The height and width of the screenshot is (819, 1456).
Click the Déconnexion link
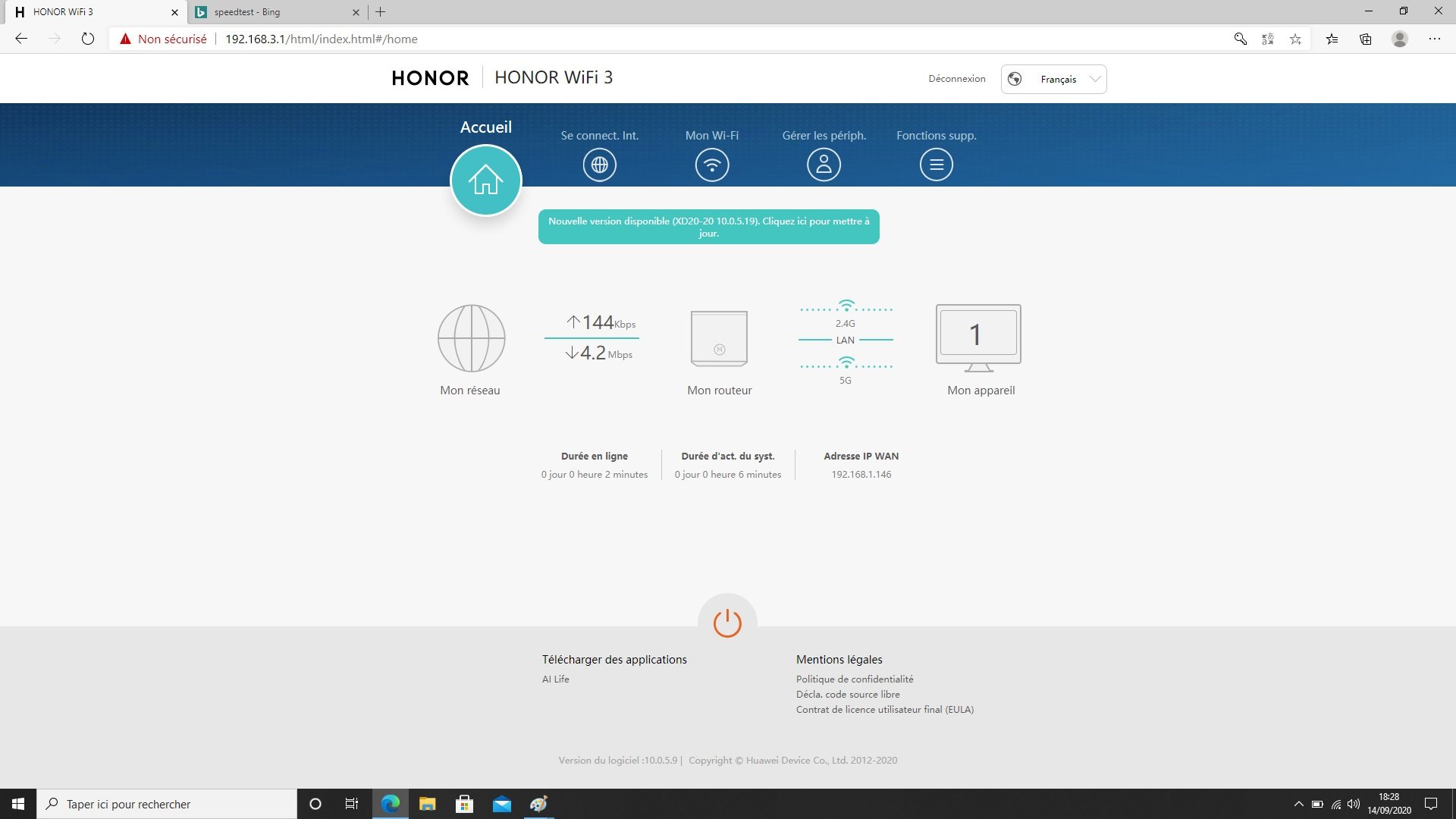pyautogui.click(x=957, y=79)
